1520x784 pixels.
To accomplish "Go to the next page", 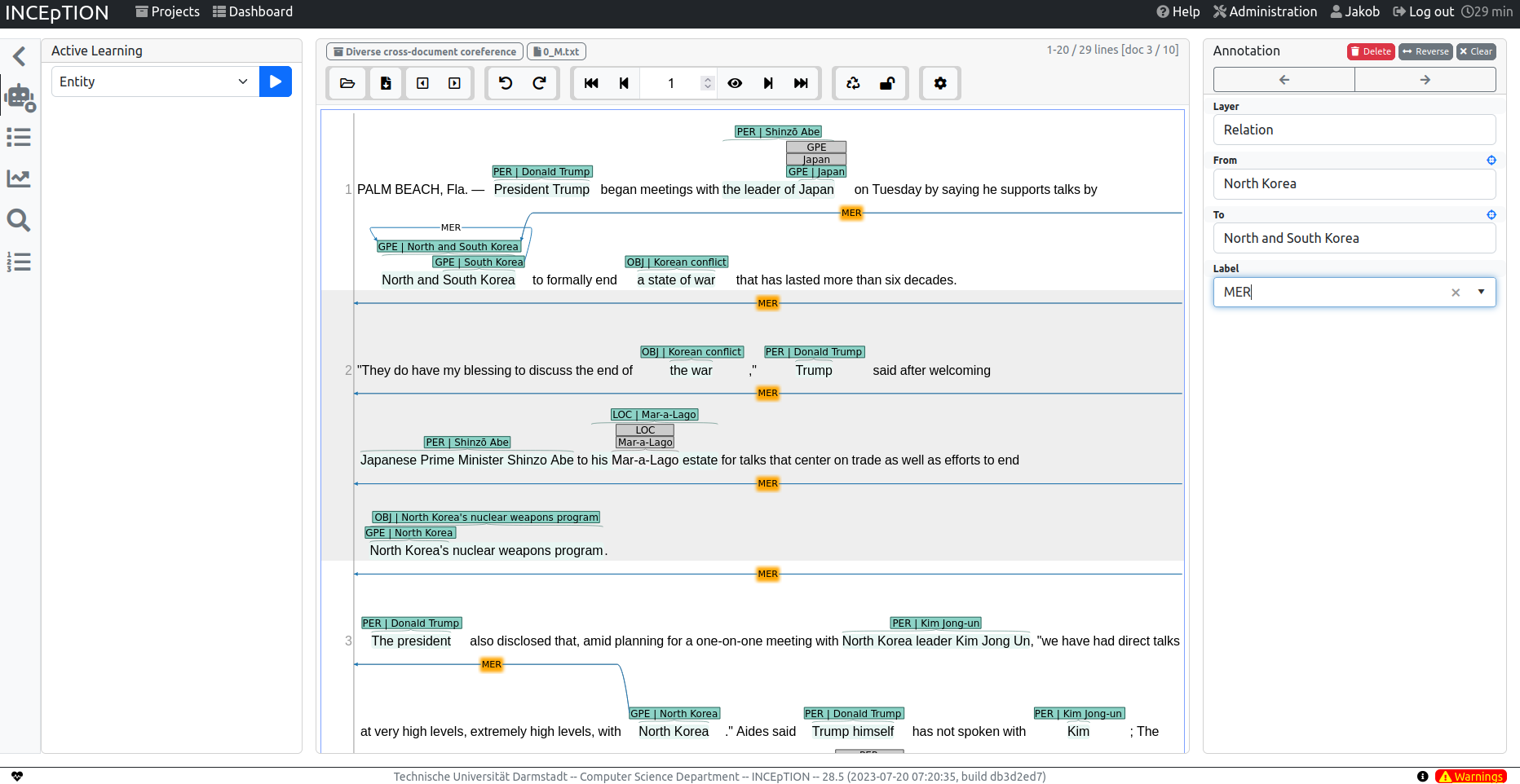I will [767, 83].
